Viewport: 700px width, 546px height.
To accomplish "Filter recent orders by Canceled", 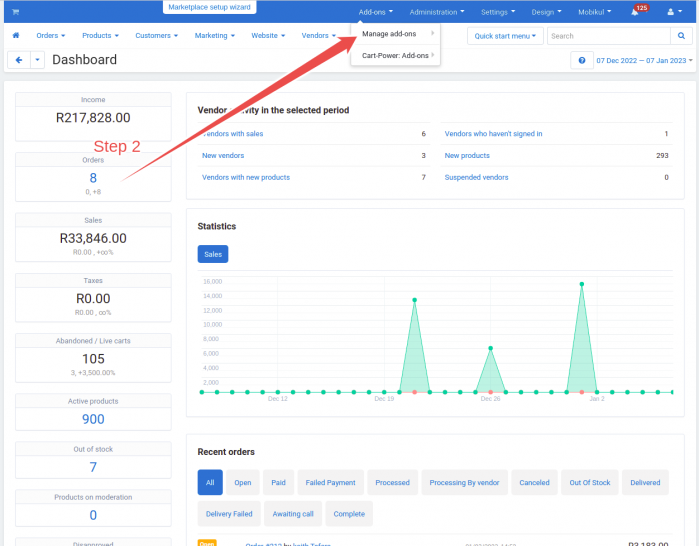I will coord(534,482).
